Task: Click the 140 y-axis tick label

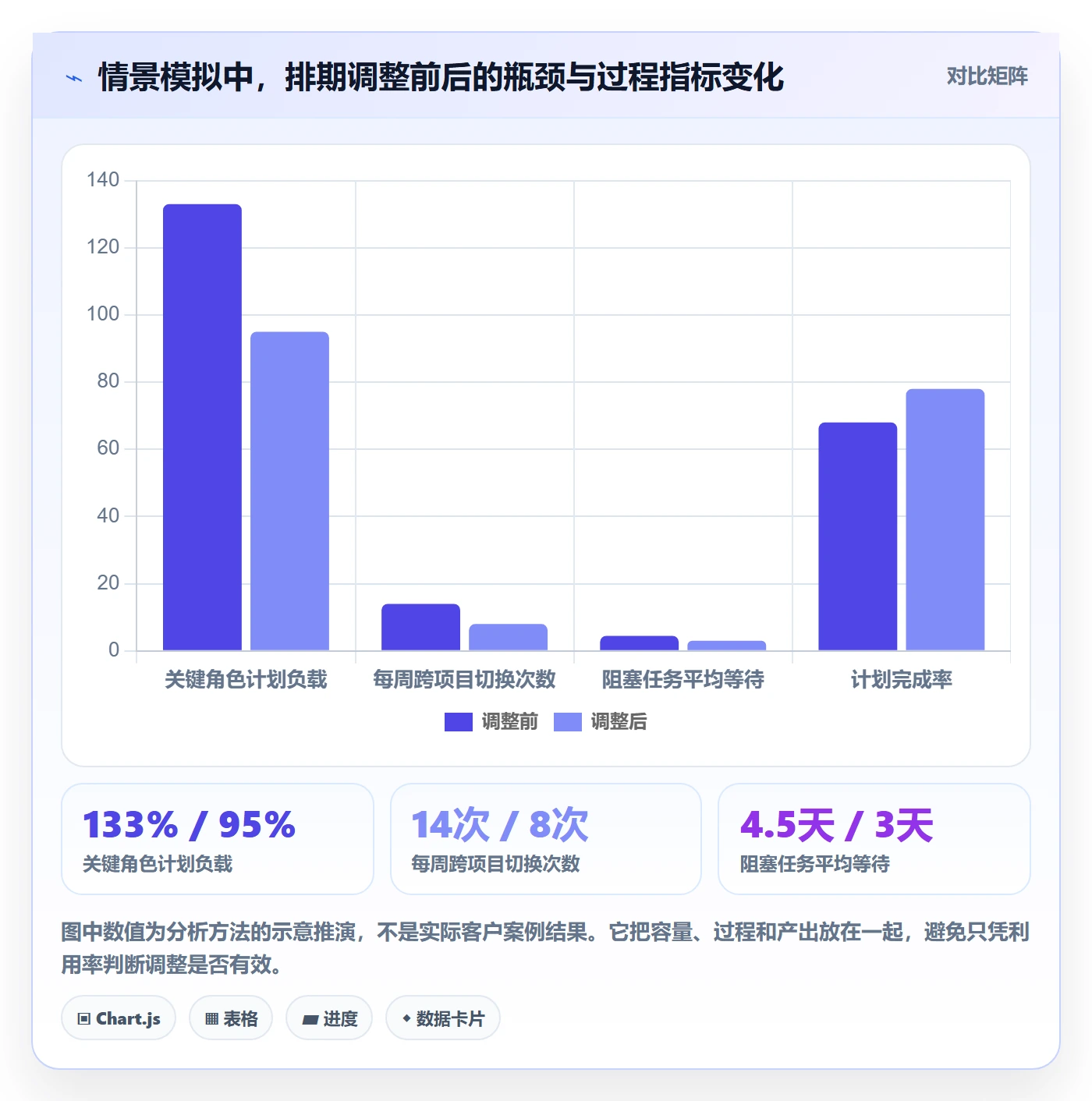Action: (x=103, y=180)
